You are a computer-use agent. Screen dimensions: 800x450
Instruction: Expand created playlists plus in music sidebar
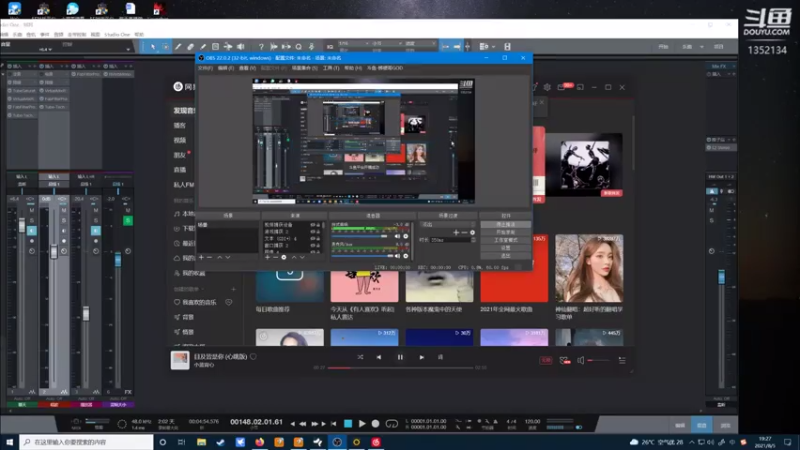pyautogui.click(x=234, y=289)
